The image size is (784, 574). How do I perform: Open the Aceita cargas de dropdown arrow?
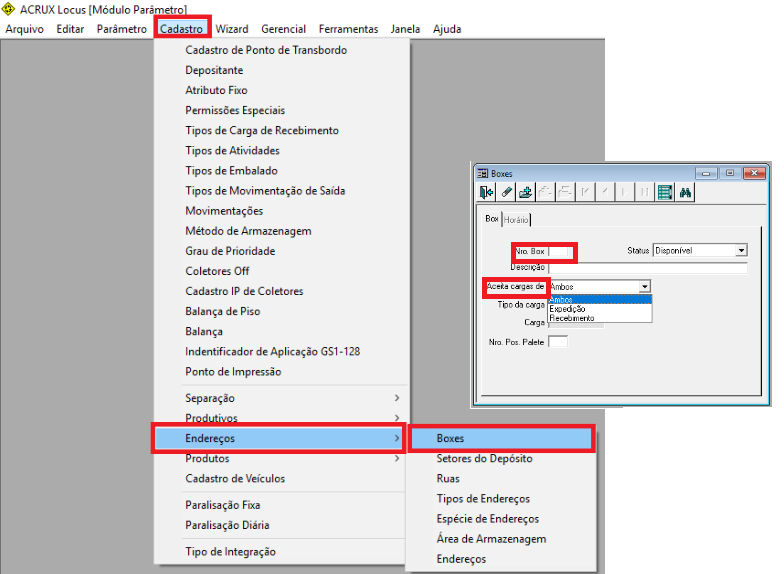point(644,286)
